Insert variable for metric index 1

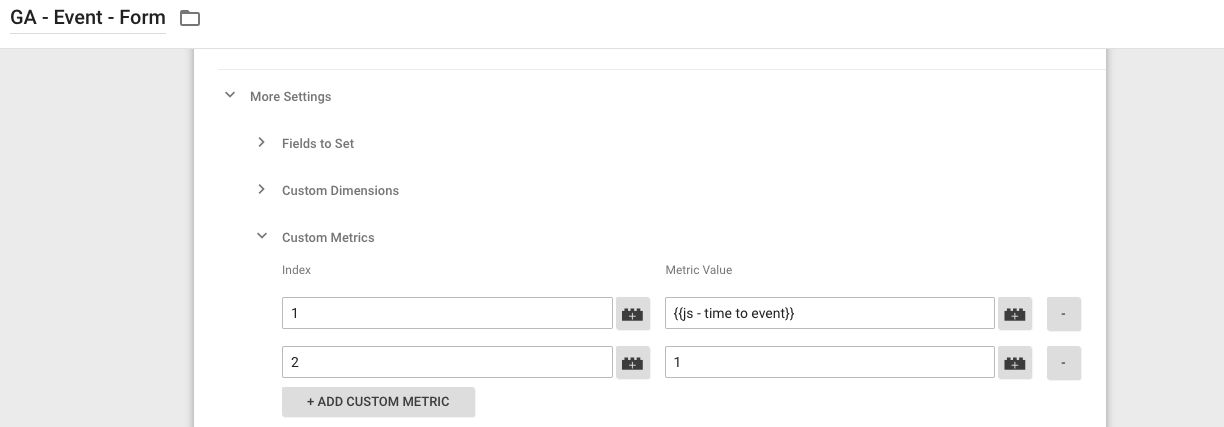(x=632, y=314)
